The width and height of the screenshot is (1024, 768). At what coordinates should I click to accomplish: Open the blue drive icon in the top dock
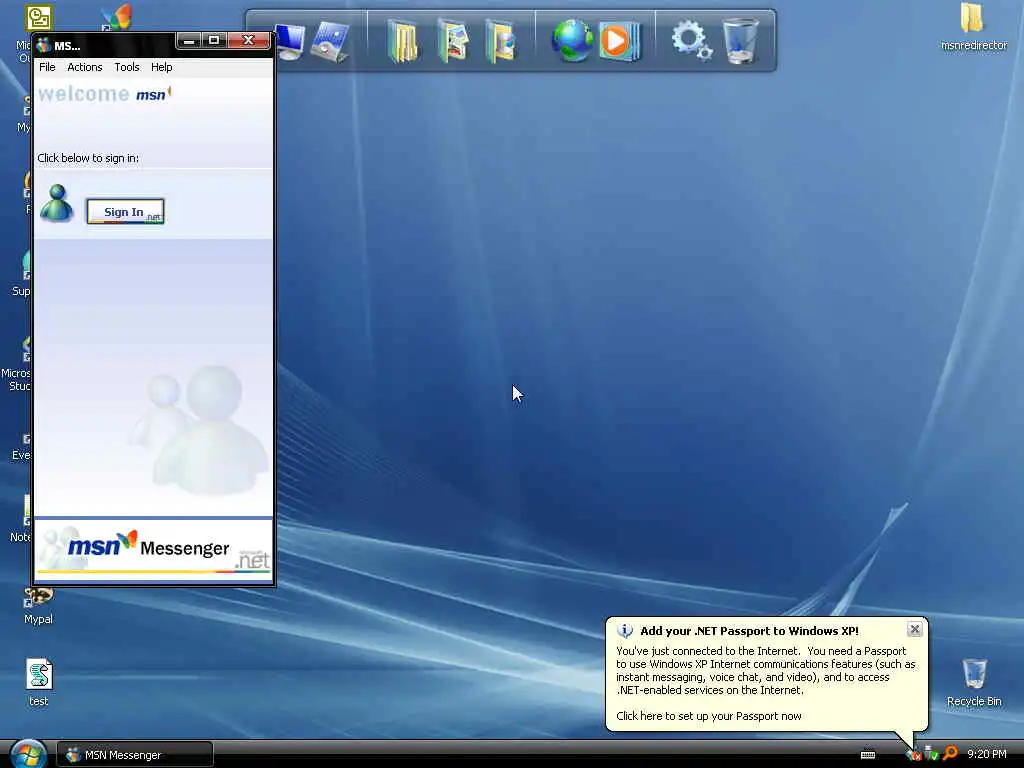pyautogui.click(x=330, y=41)
